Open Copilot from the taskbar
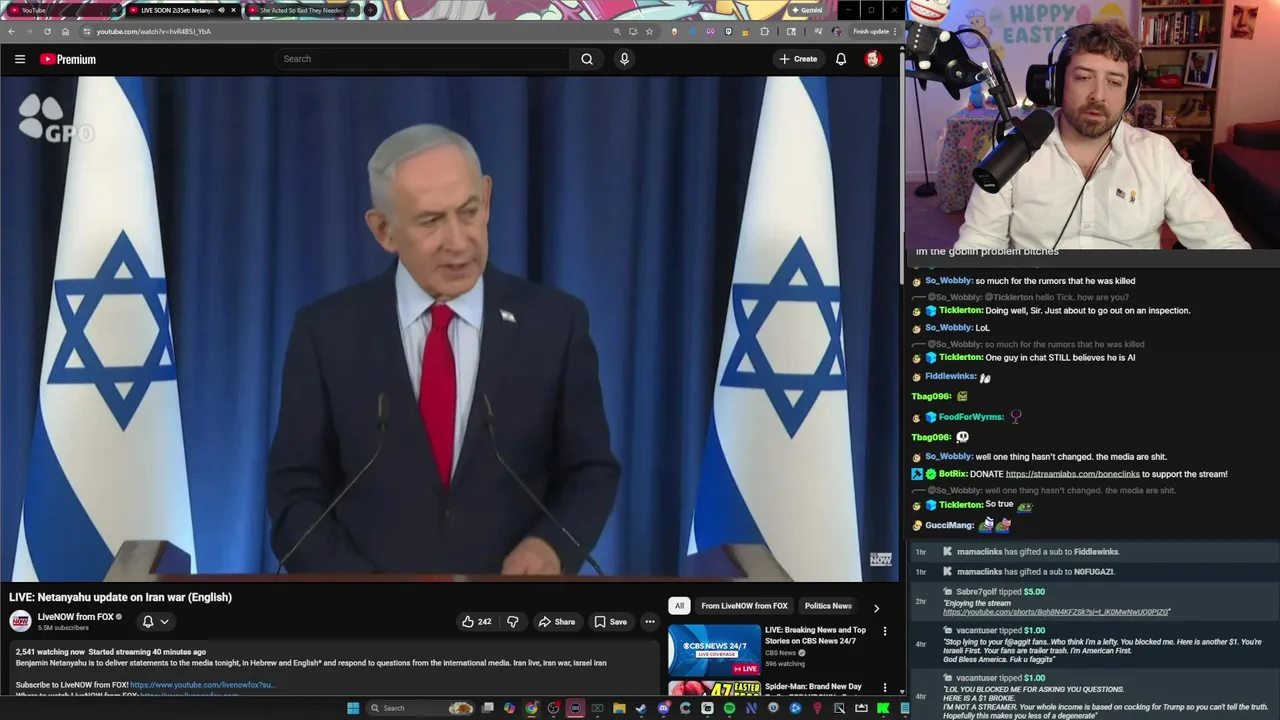The height and width of the screenshot is (720, 1280). coord(509,709)
